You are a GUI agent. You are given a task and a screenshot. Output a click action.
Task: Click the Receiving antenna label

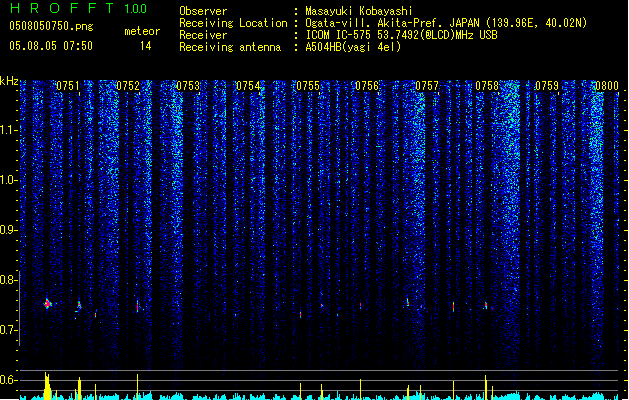pyautogui.click(x=230, y=47)
